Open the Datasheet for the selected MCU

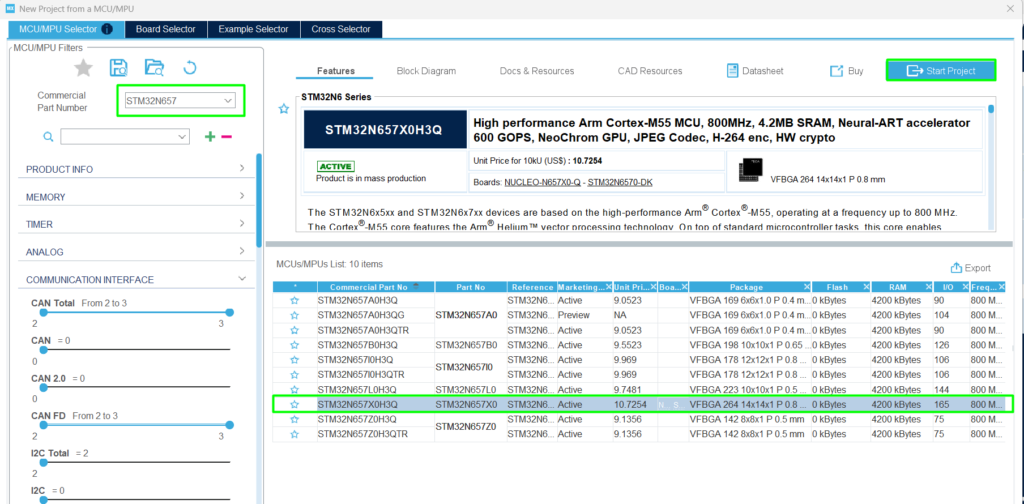(x=755, y=71)
